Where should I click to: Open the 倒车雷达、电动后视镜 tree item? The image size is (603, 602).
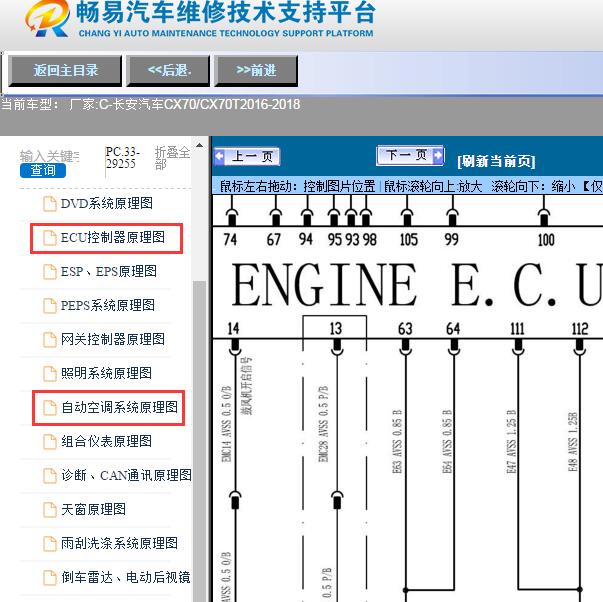coord(126,577)
